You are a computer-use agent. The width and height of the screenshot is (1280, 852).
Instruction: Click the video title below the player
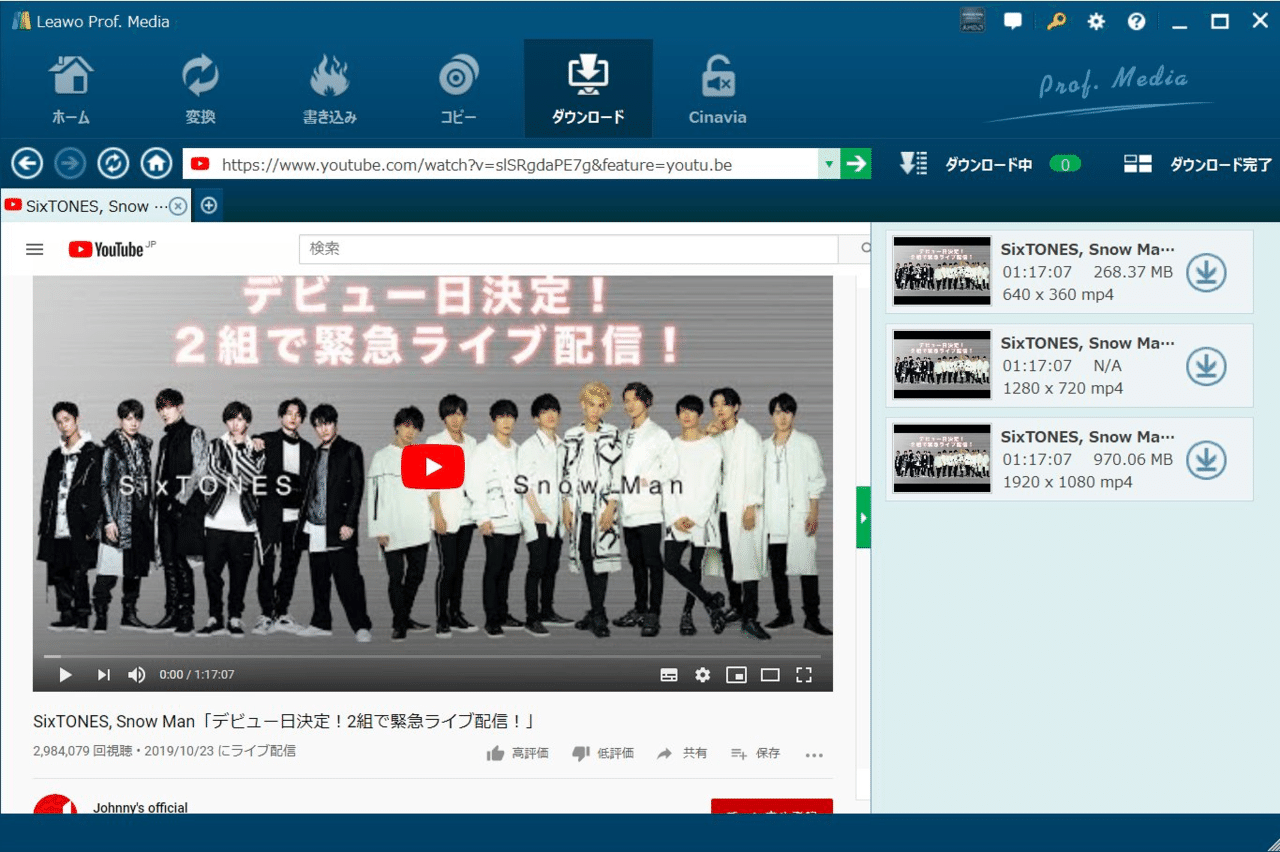coord(286,721)
